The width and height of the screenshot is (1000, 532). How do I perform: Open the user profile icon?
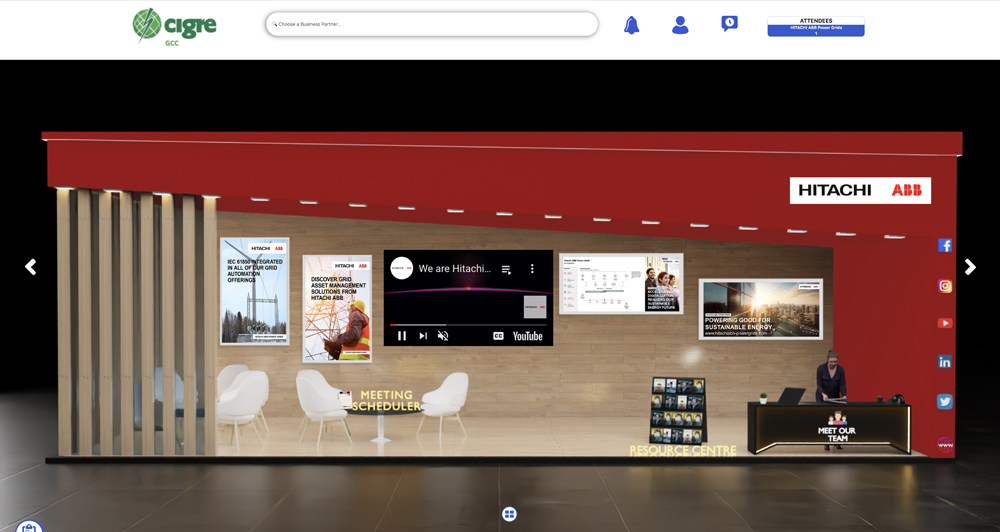(x=680, y=25)
